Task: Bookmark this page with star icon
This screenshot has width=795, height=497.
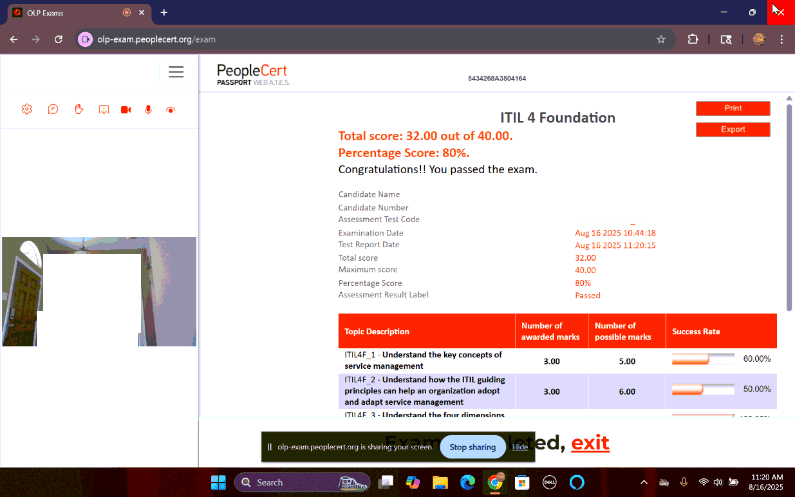Action: click(x=661, y=39)
